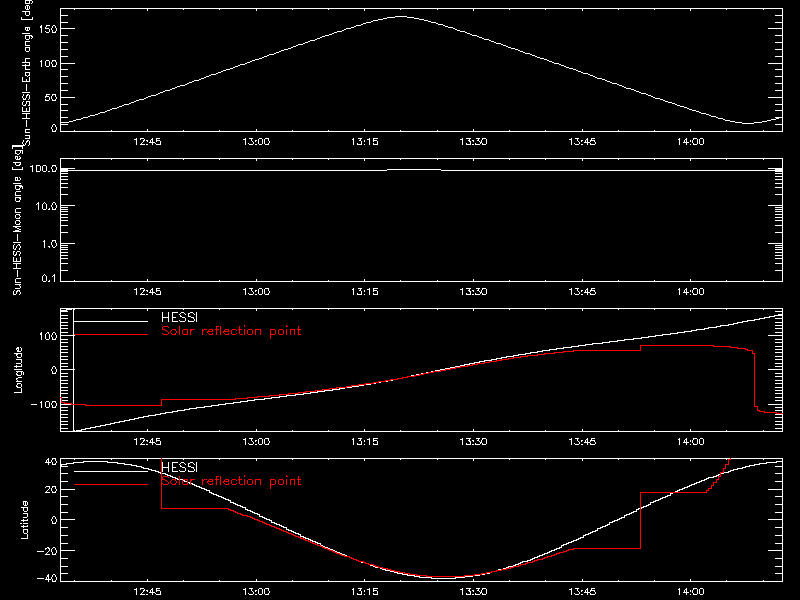Click the 0.1 tick on Moon angle plot
Viewport: 800px width, 600px height.
[x=49, y=278]
